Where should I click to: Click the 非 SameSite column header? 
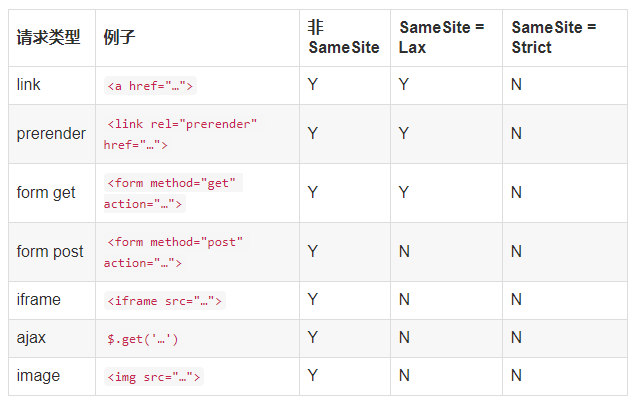click(344, 37)
